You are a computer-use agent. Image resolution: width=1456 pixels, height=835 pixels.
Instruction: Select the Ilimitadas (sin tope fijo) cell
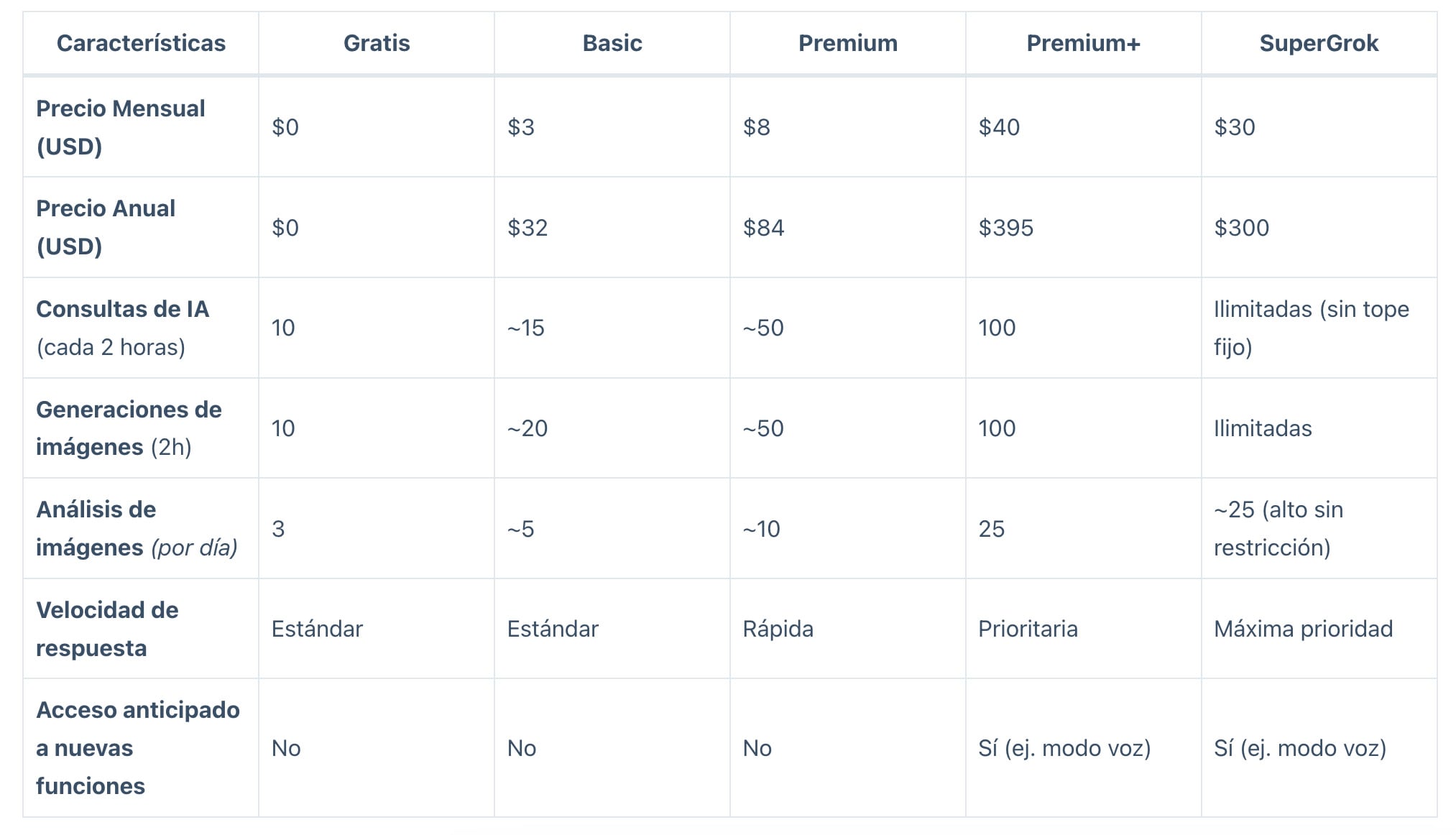pyautogui.click(x=1311, y=328)
